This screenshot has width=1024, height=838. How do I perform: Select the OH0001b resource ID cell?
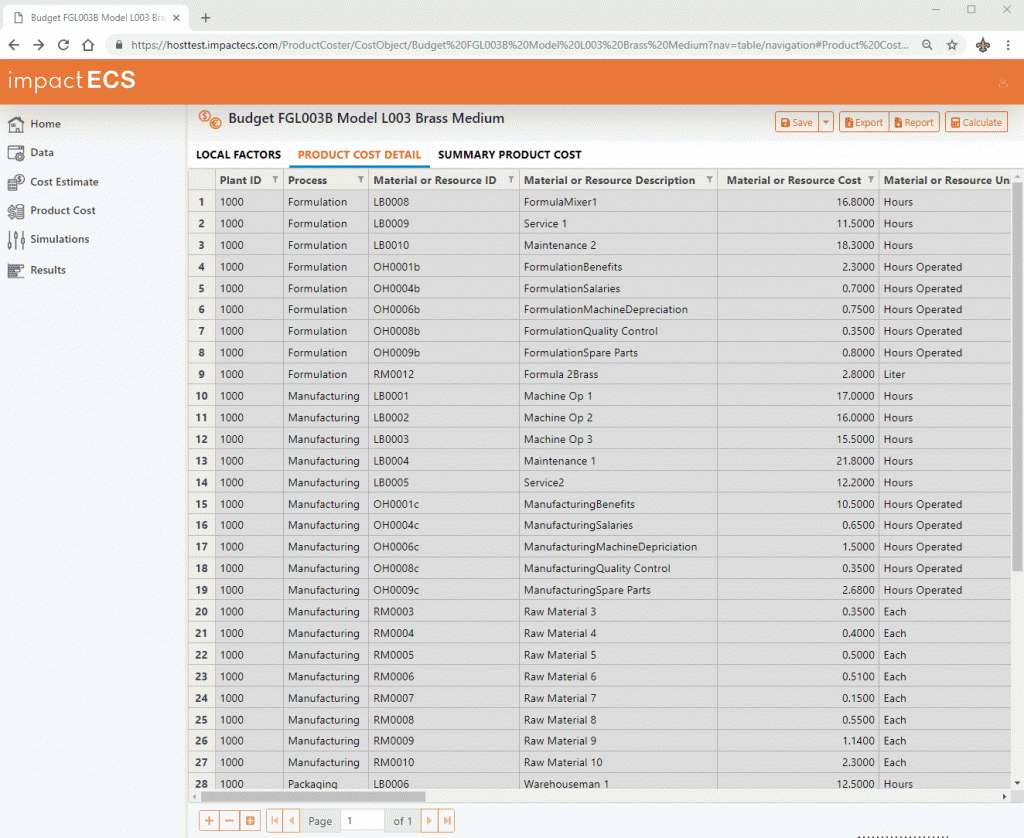[x=443, y=266]
